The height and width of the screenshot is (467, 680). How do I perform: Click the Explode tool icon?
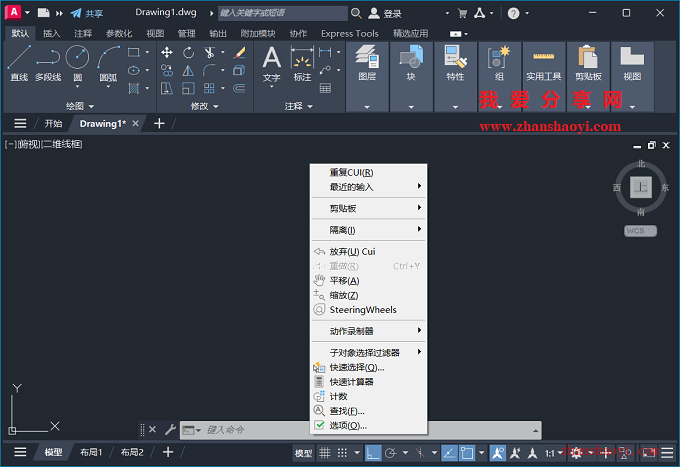(x=239, y=70)
